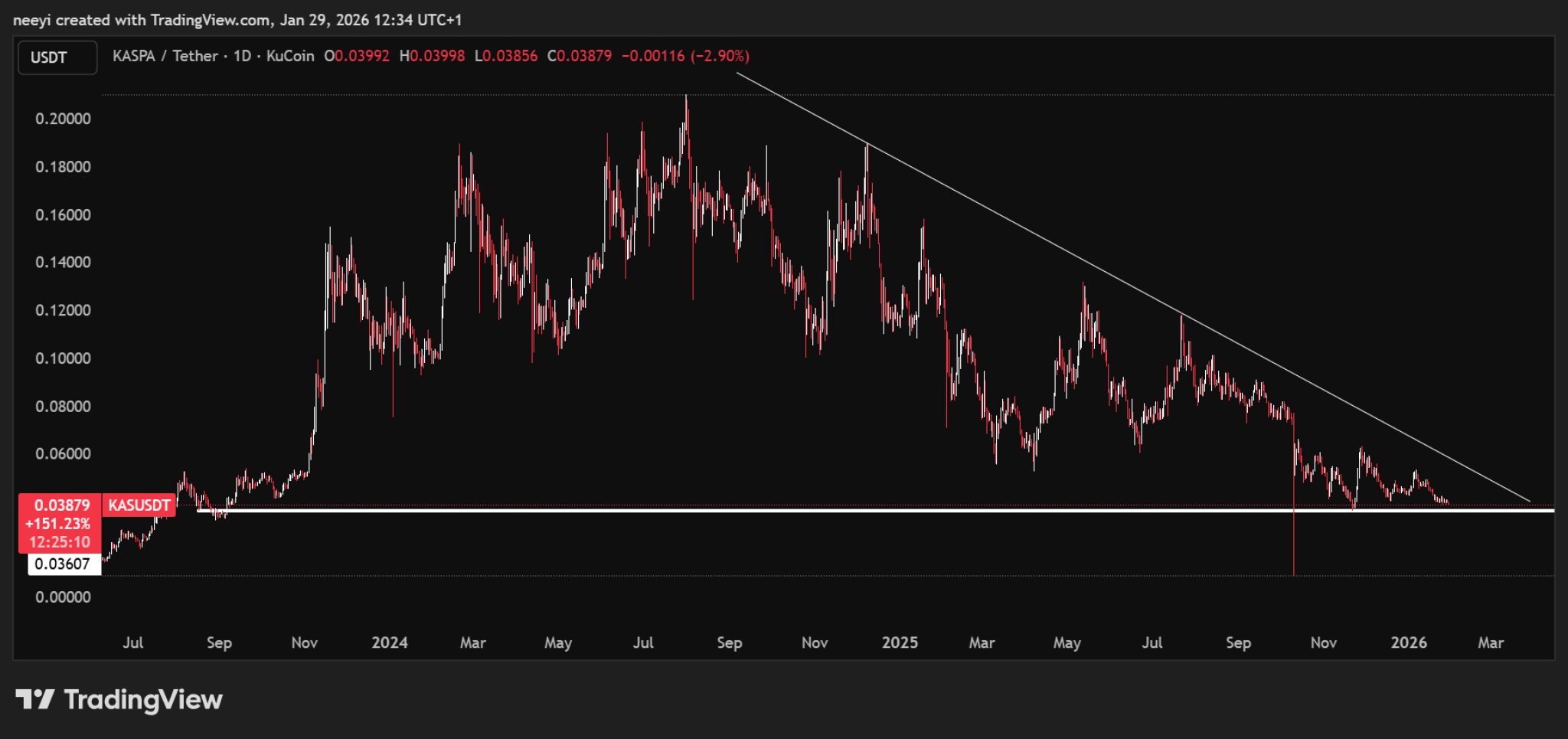Click the 2025 label on time axis

click(900, 643)
